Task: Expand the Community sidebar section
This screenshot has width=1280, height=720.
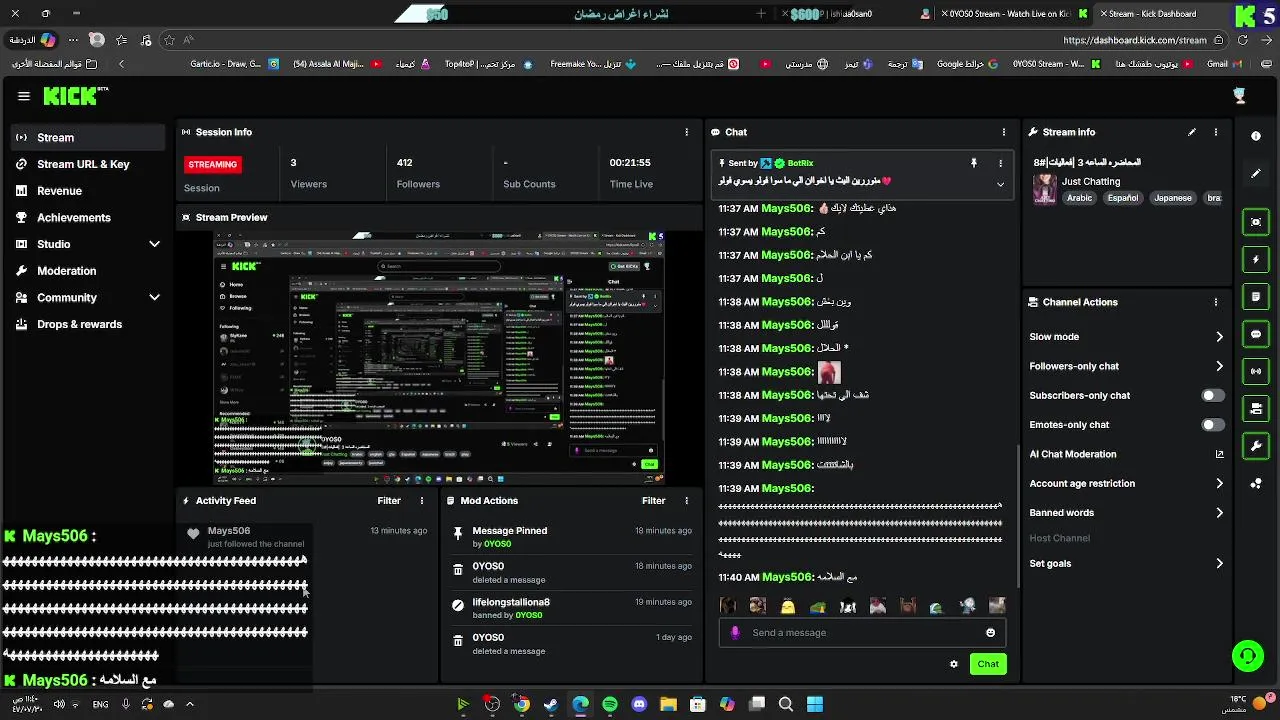Action: pos(88,297)
